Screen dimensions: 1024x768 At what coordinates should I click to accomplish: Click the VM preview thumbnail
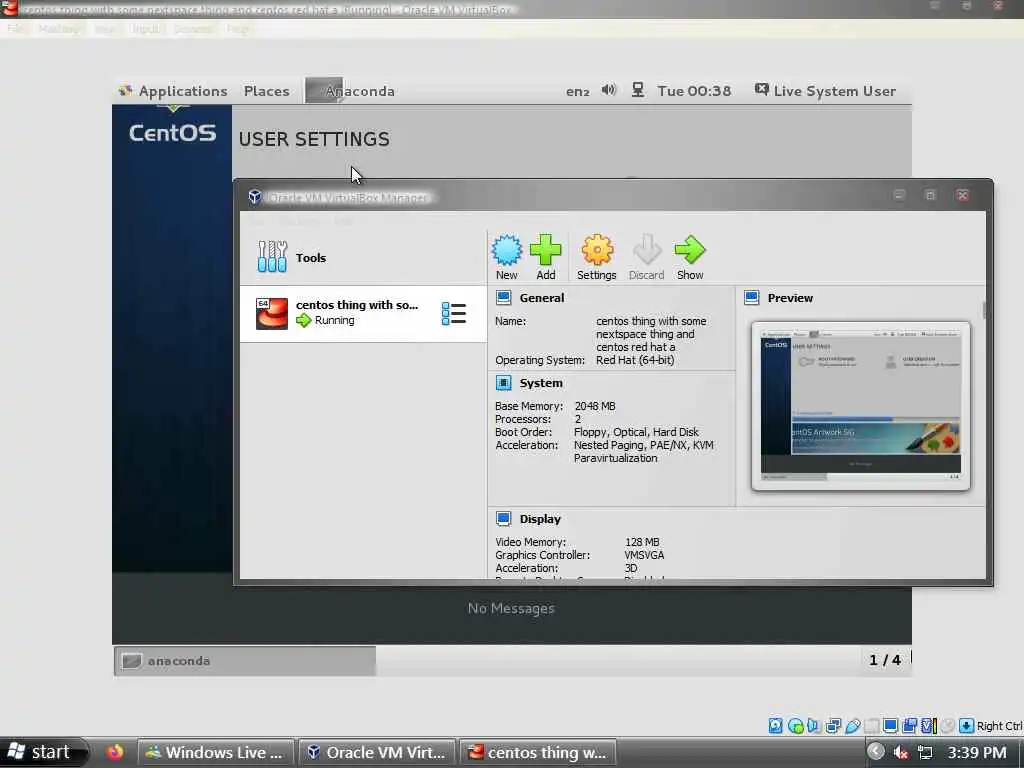pos(861,406)
